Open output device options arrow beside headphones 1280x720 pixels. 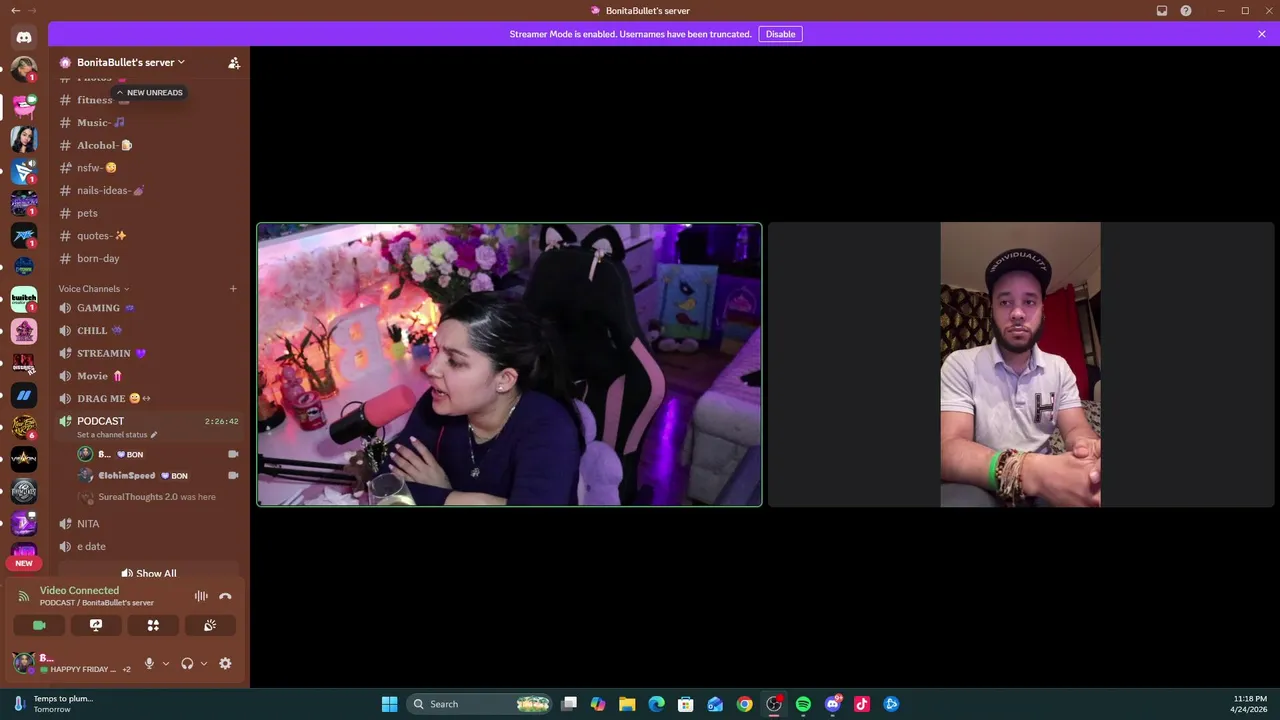[x=204, y=663]
